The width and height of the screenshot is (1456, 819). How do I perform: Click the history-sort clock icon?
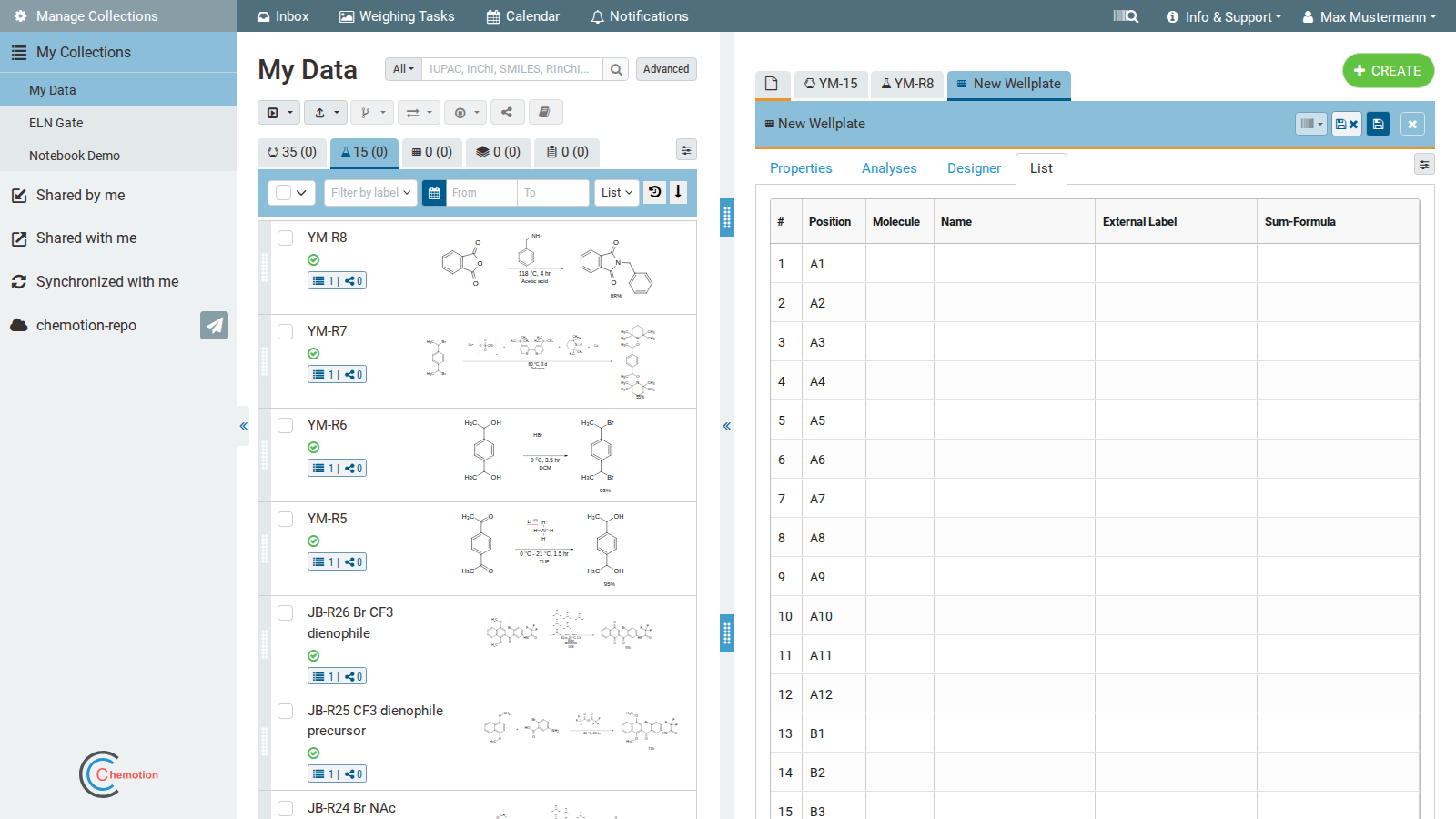pos(655,192)
